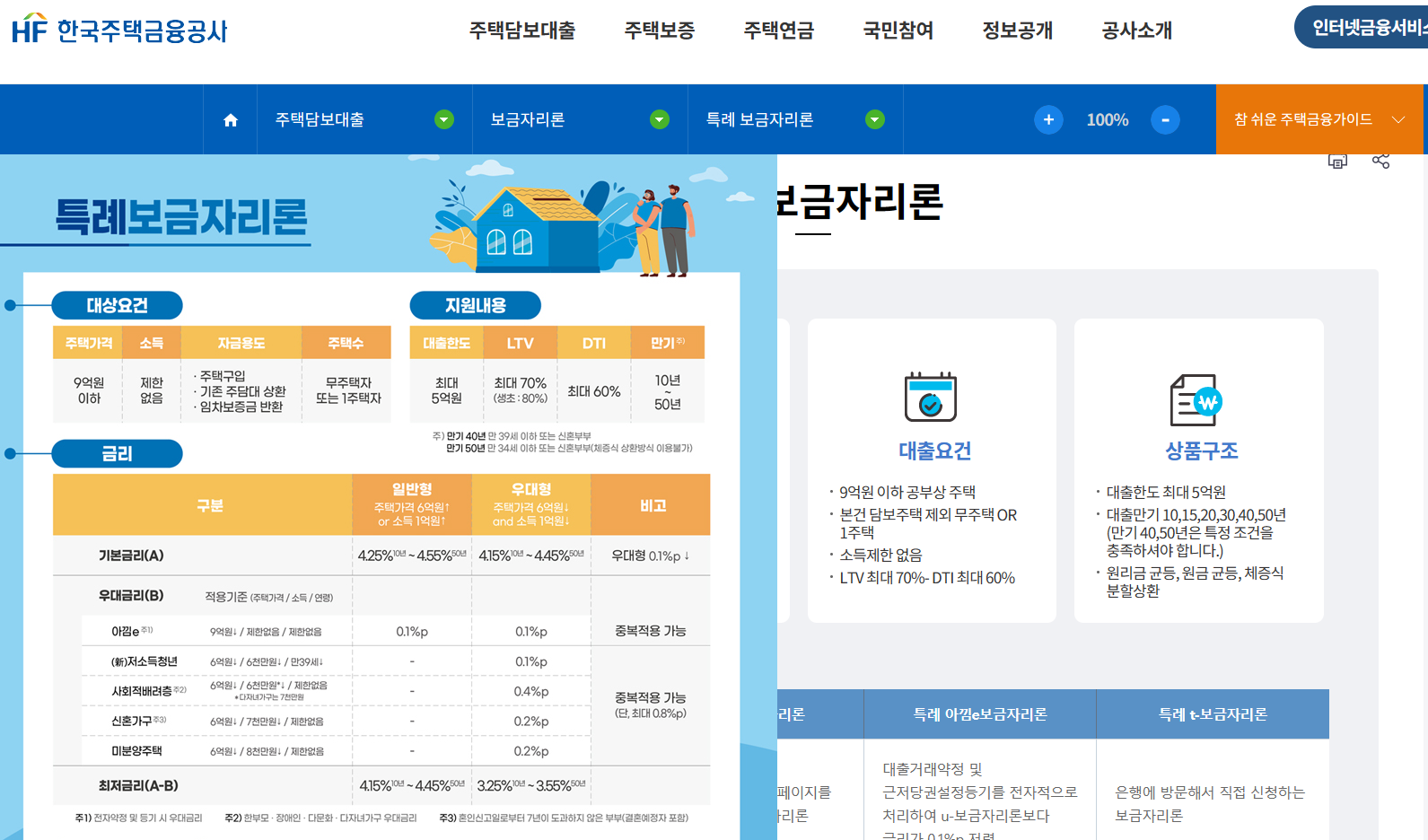Decrease zoom with minus button

[1165, 119]
